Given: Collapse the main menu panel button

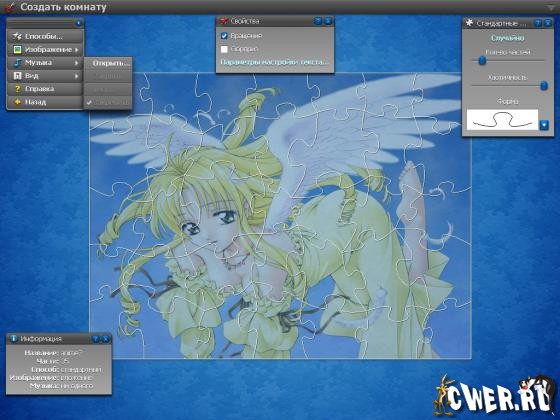Looking at the screenshot, I should click(79, 23).
